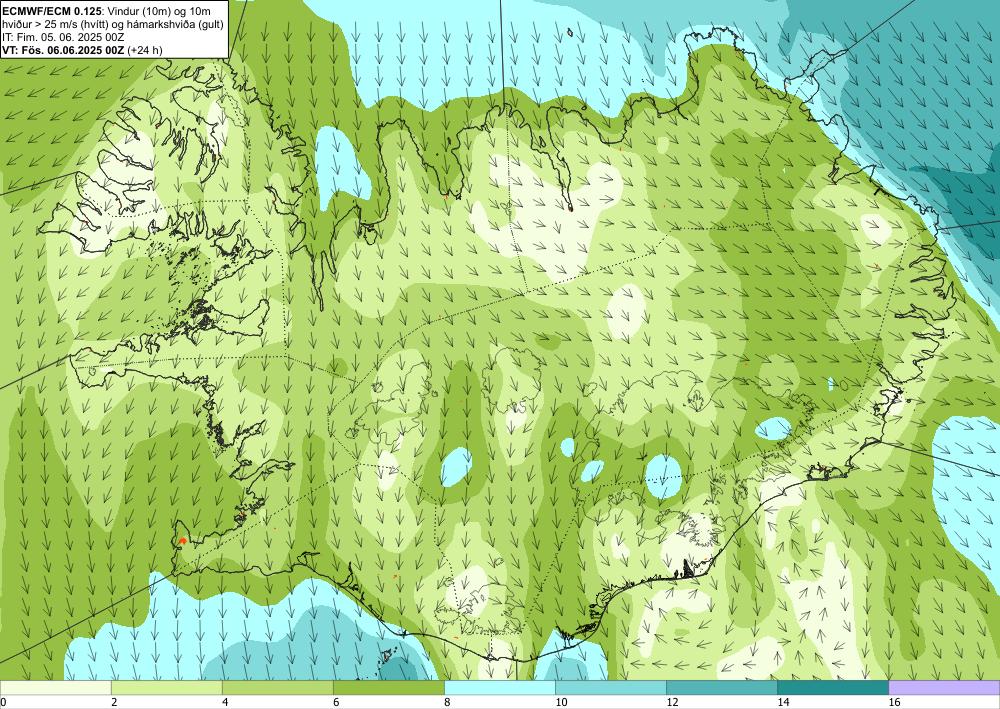Image resolution: width=1000 pixels, height=709 pixels.
Task: Click the legend scale label '8'
Action: point(447,702)
